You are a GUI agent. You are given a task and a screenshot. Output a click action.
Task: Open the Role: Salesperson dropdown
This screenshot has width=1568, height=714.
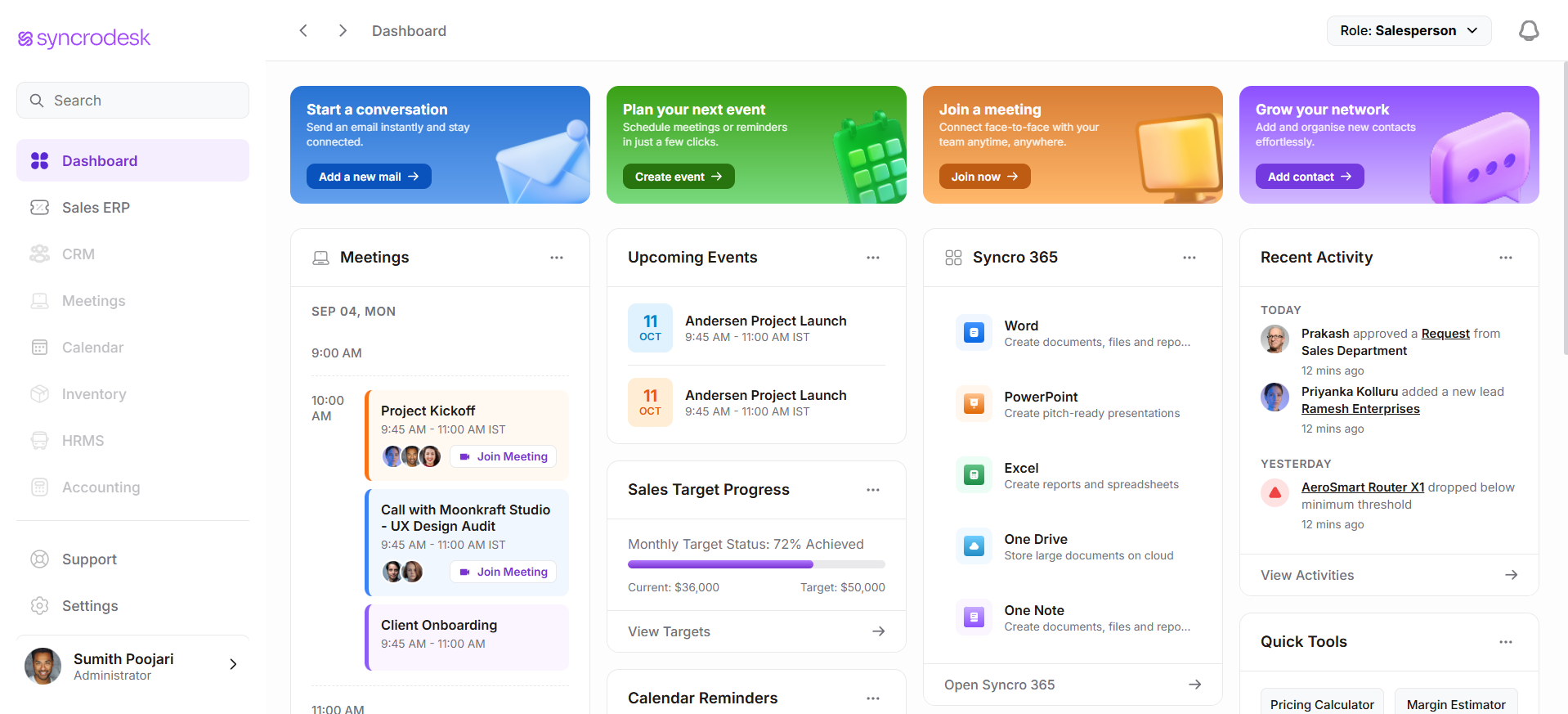[1409, 31]
